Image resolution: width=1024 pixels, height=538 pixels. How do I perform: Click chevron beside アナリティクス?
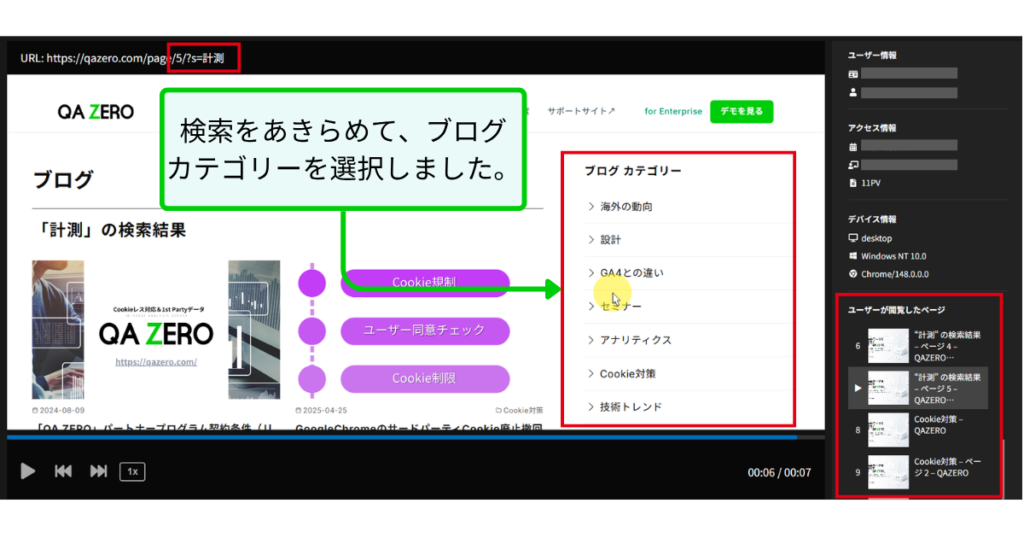pos(591,340)
